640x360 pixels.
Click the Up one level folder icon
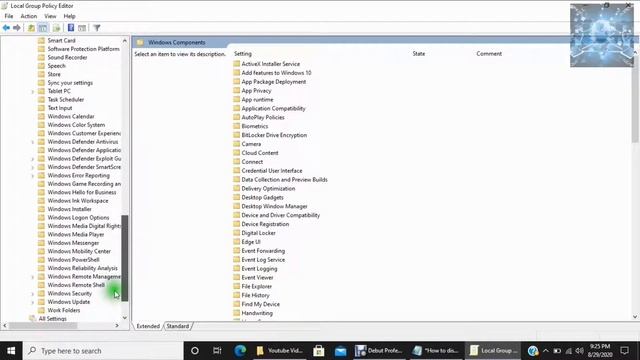coord(31,28)
